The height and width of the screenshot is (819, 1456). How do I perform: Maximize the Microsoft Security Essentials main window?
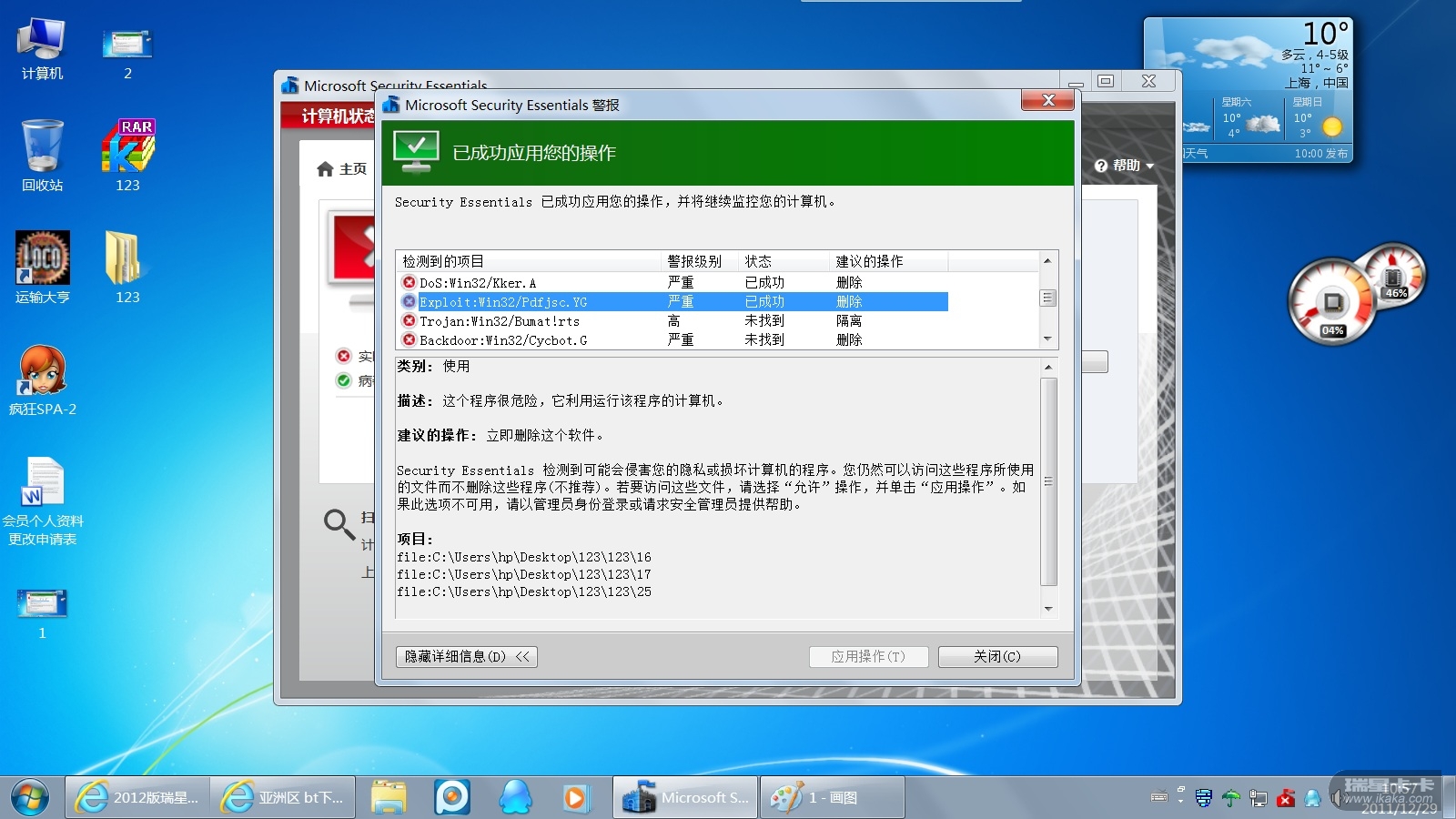[1106, 81]
